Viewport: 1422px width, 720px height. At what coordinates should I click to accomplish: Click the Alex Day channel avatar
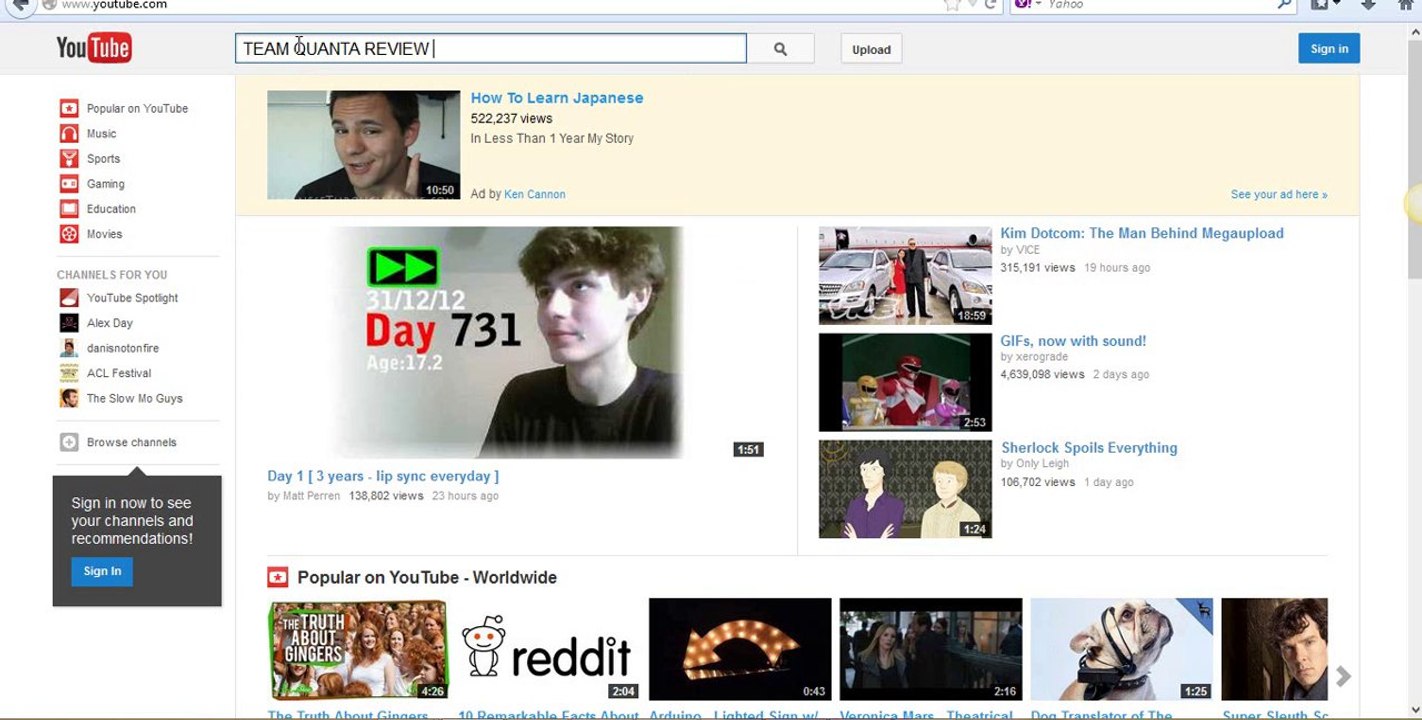(x=69, y=322)
